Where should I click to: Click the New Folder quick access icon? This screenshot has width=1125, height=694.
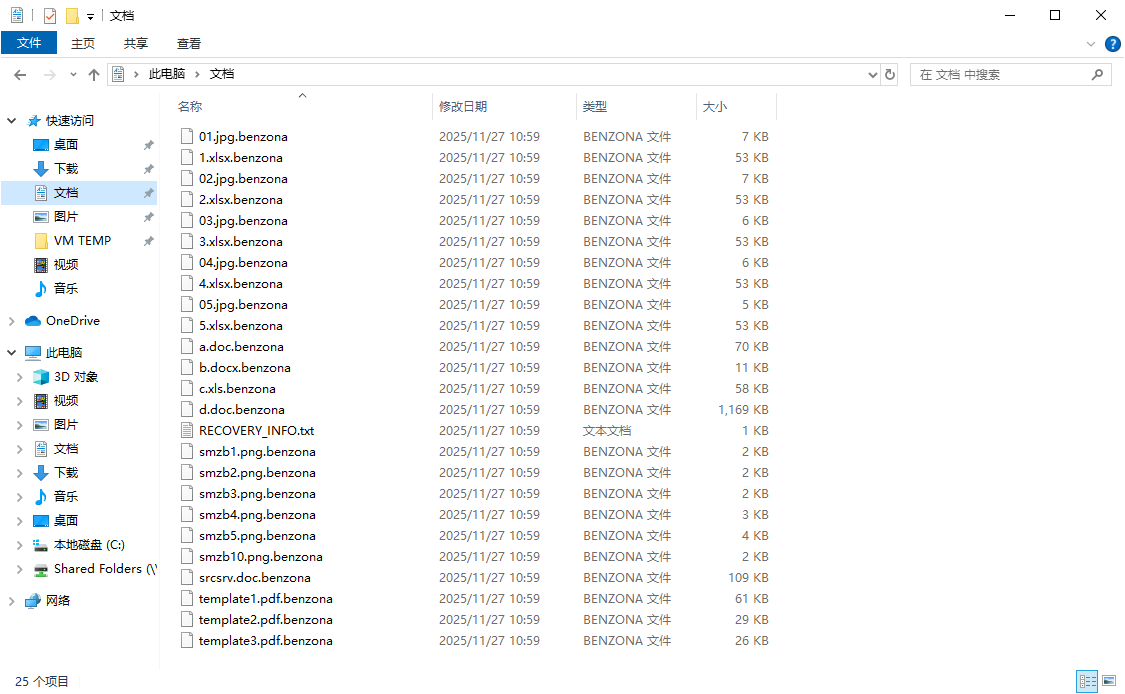click(x=72, y=16)
